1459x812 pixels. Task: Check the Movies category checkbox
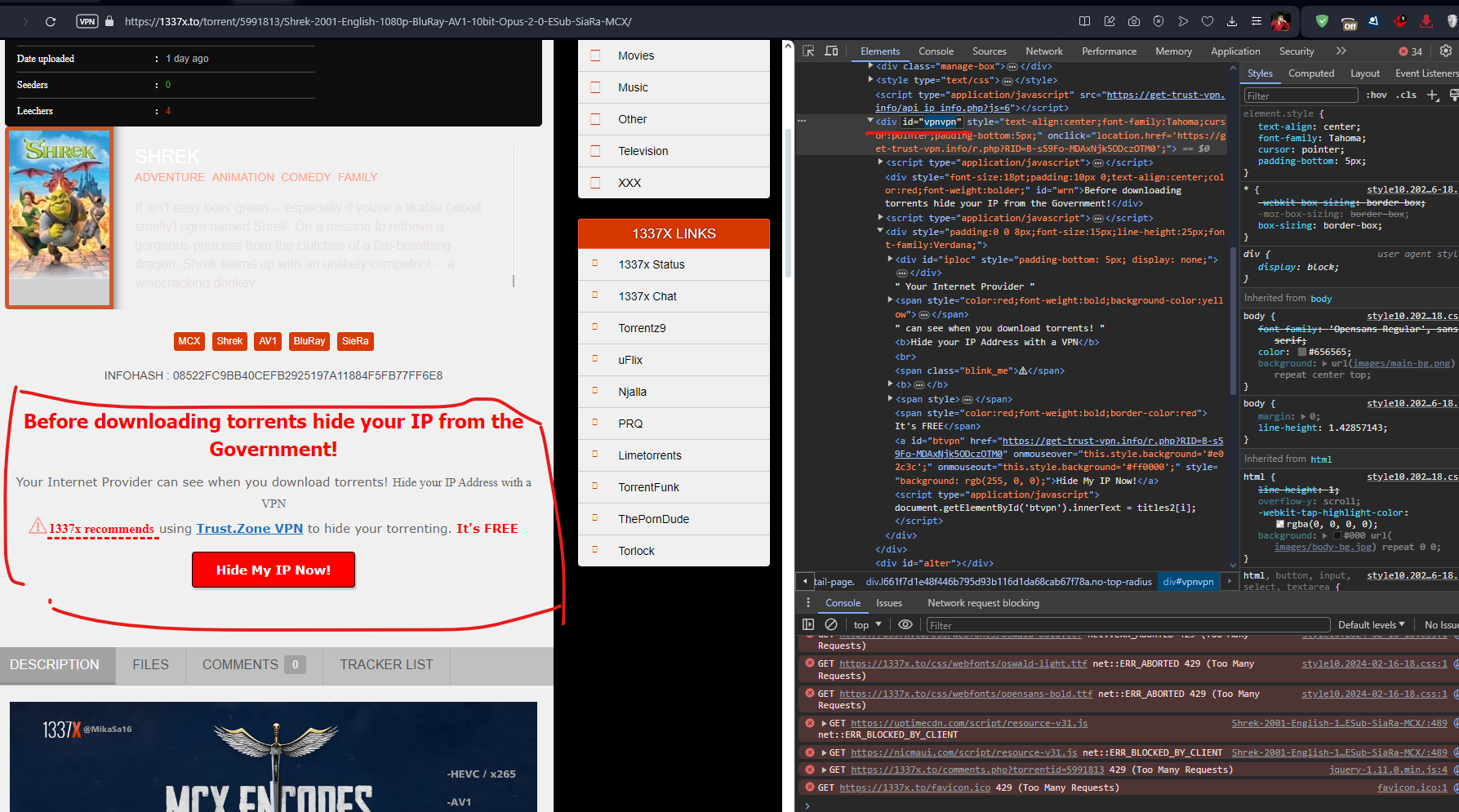pyautogui.click(x=595, y=55)
